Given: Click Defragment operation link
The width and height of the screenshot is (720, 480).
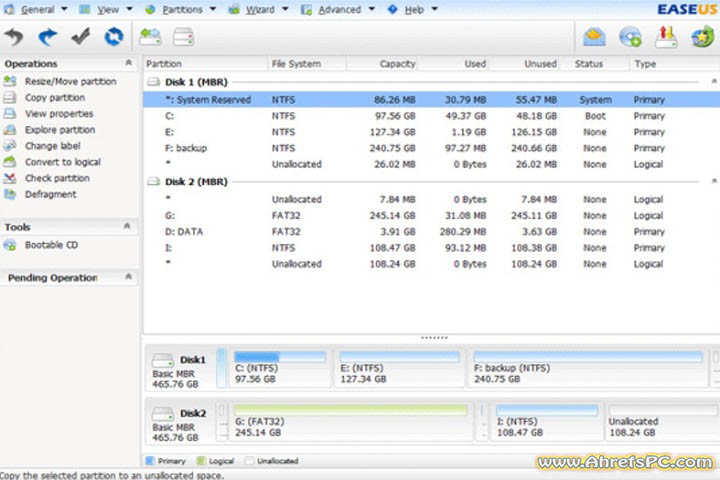Looking at the screenshot, I should click(x=51, y=194).
